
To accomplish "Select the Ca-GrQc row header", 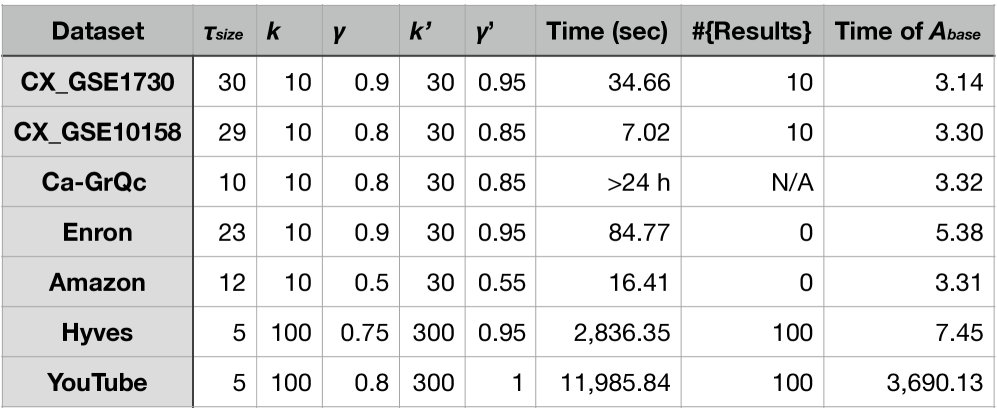I will click(98, 182).
